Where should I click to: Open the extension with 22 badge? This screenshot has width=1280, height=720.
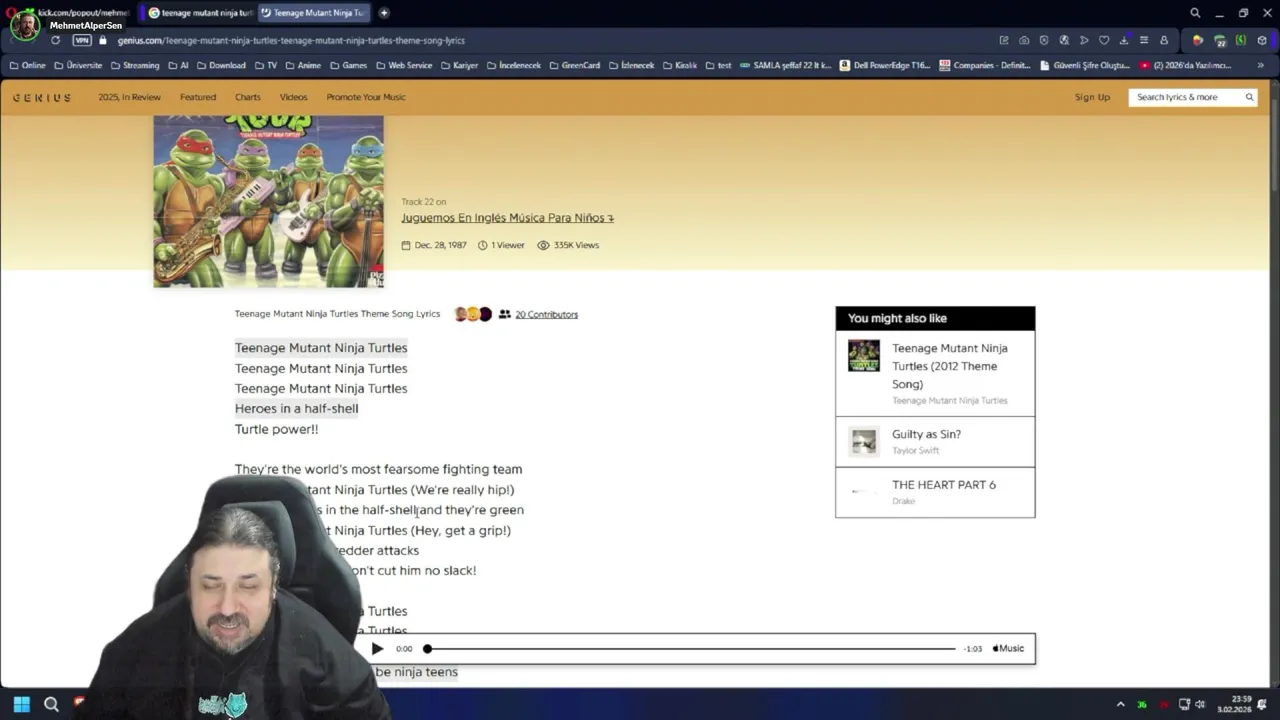pyautogui.click(x=1220, y=40)
